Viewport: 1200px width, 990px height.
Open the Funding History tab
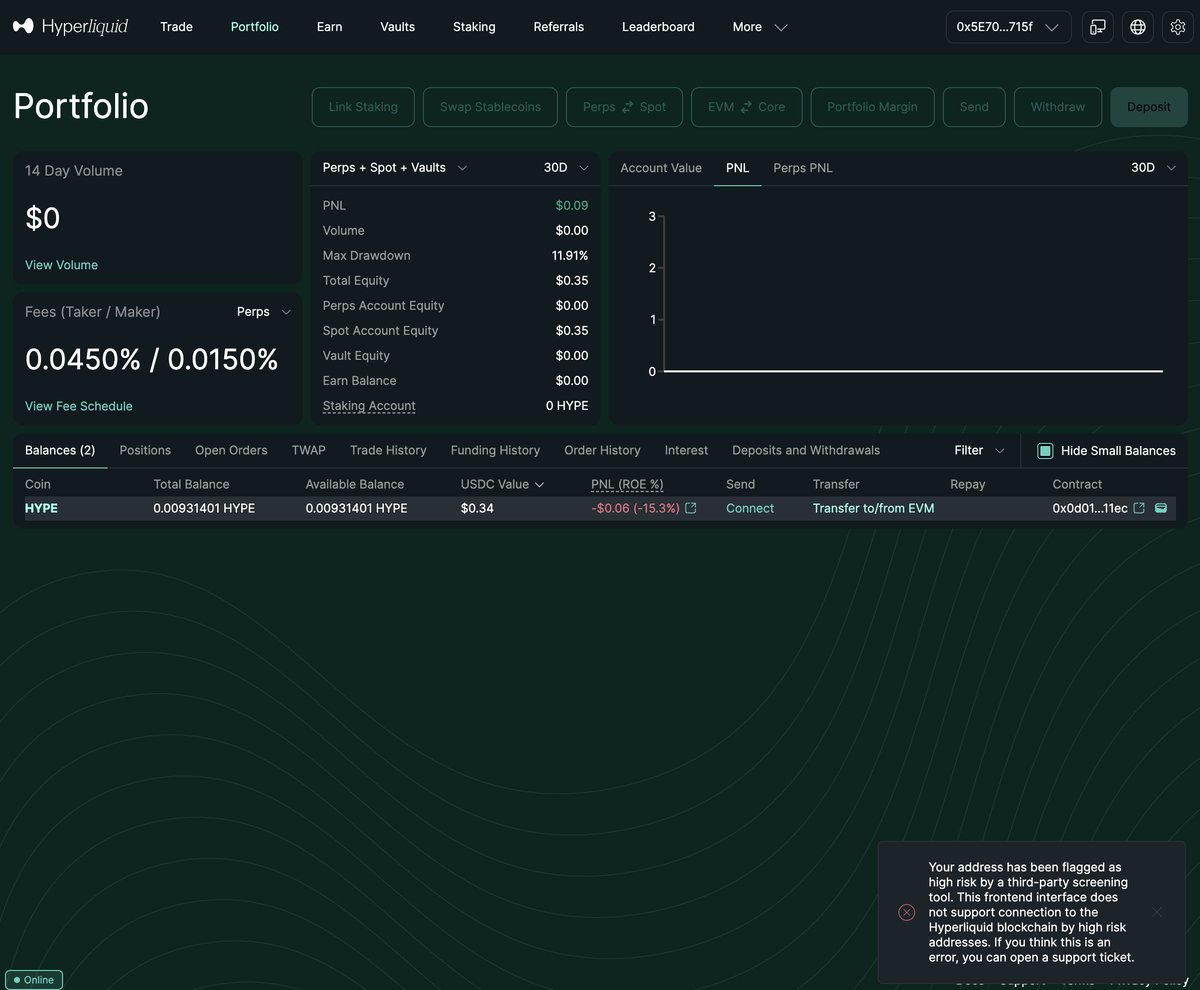coord(495,451)
